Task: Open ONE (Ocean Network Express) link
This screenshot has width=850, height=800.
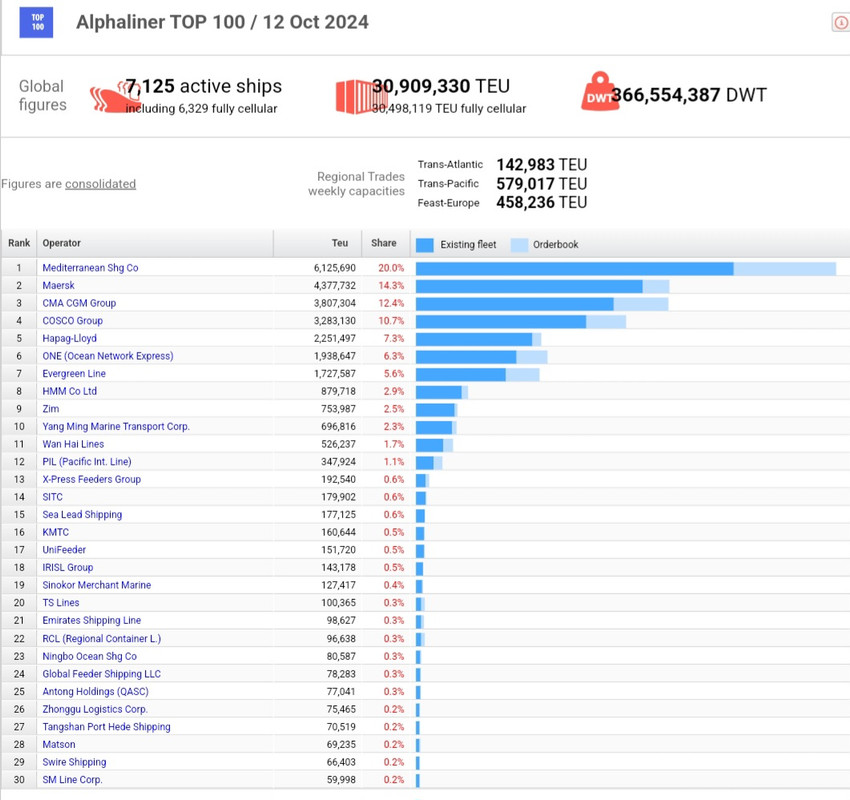Action: pyautogui.click(x=108, y=356)
